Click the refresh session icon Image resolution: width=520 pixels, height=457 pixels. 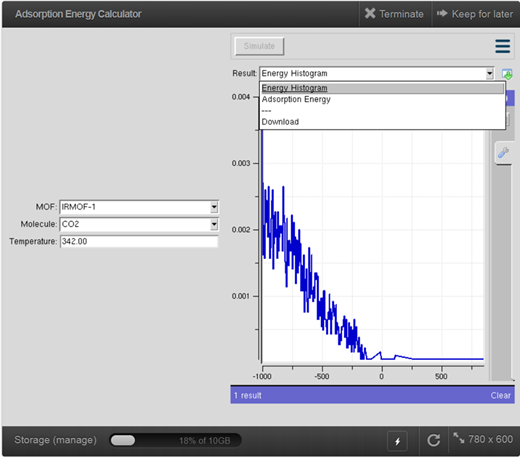pos(433,440)
